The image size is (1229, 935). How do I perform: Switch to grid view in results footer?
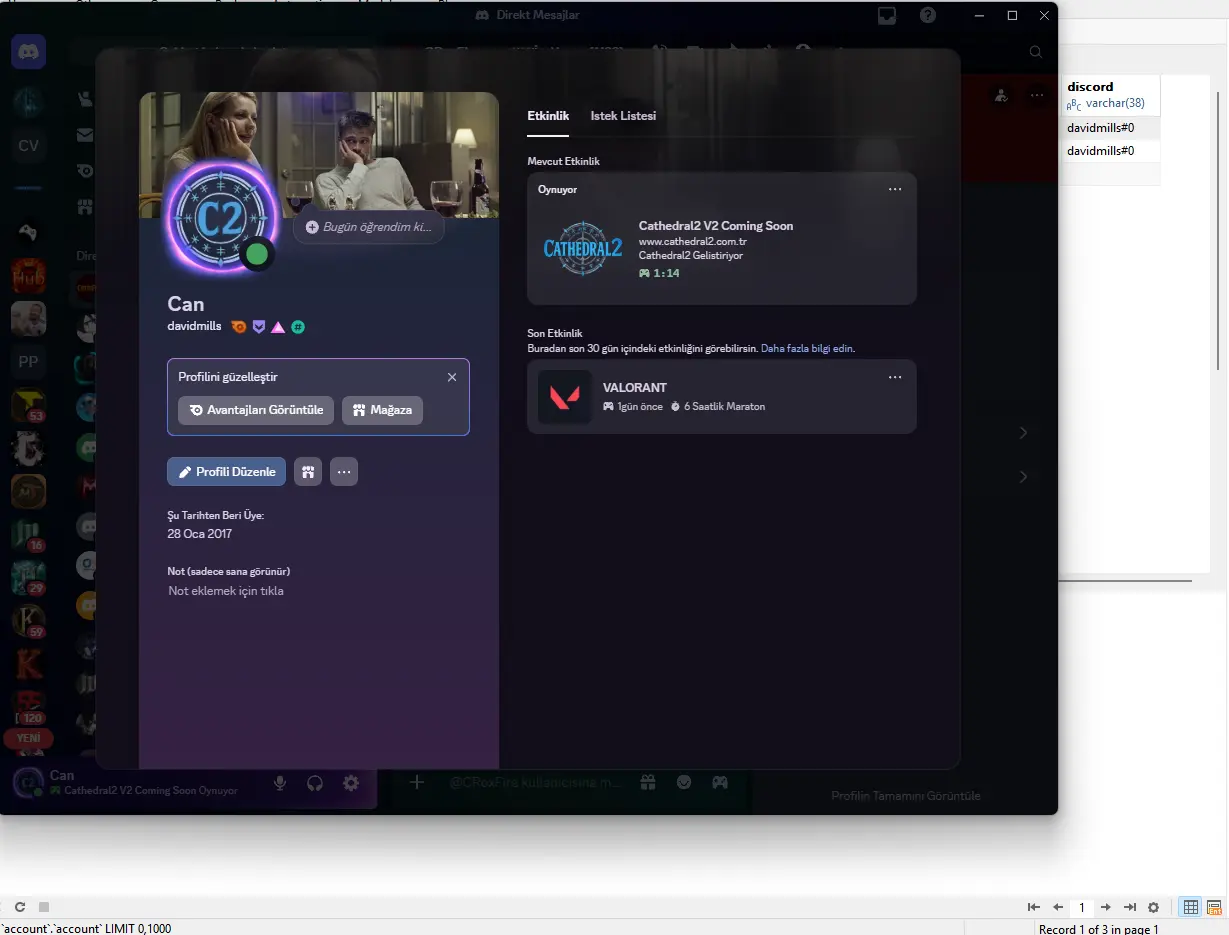[1191, 907]
